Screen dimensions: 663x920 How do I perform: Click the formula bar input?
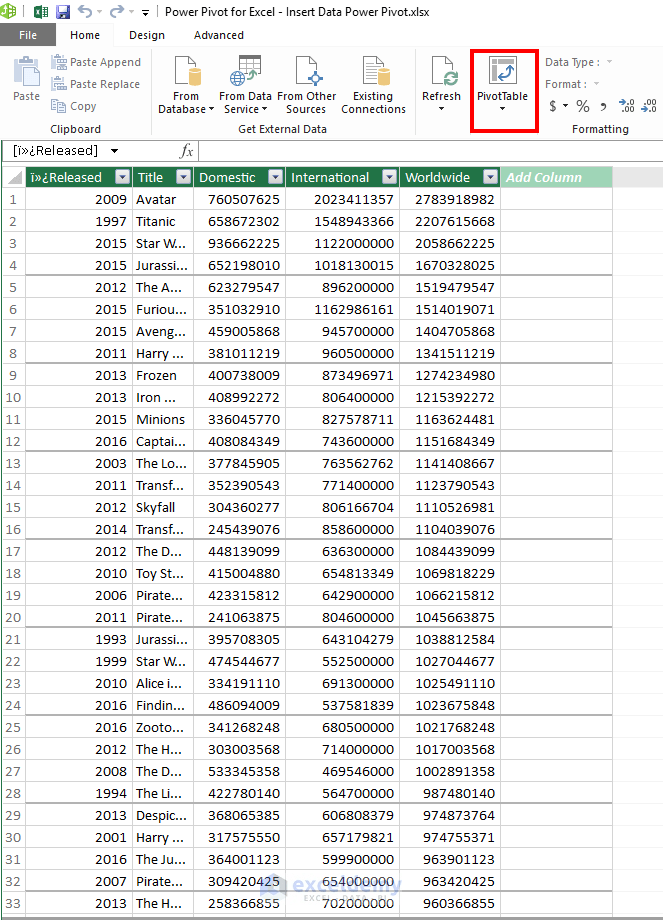tap(431, 151)
